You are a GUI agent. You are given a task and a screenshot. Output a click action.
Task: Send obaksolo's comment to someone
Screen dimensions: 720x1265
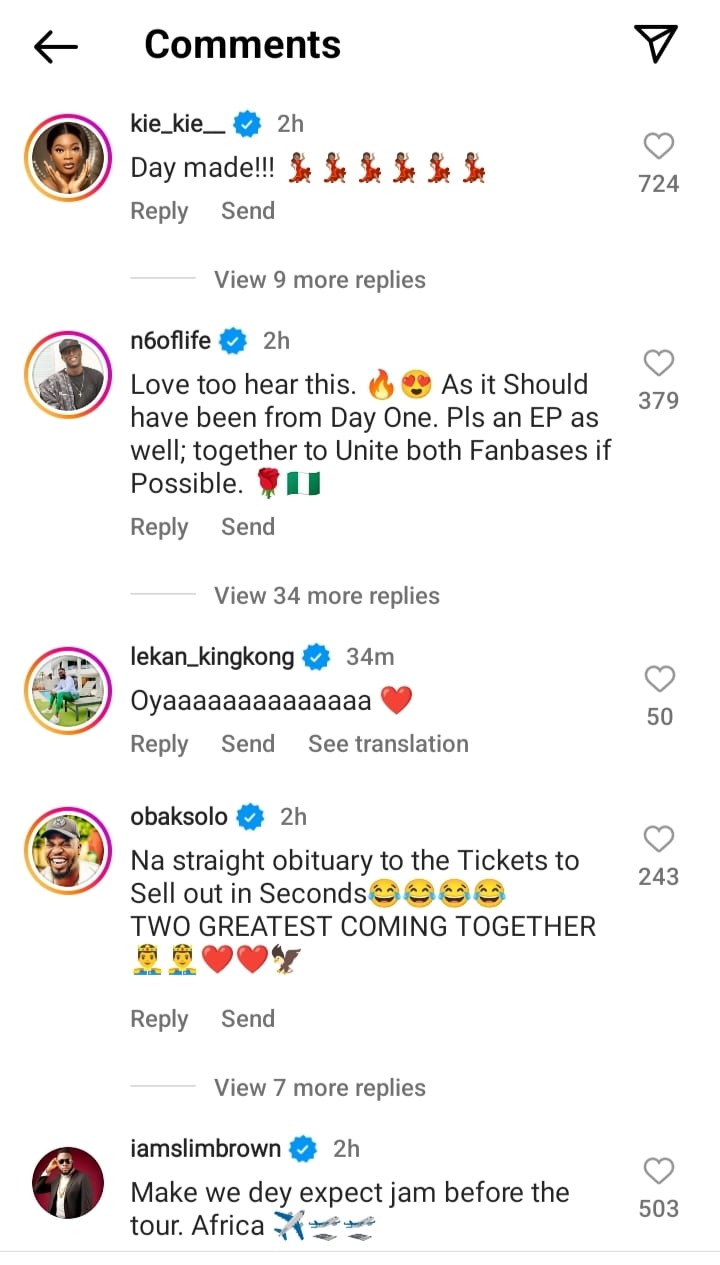tap(248, 1019)
